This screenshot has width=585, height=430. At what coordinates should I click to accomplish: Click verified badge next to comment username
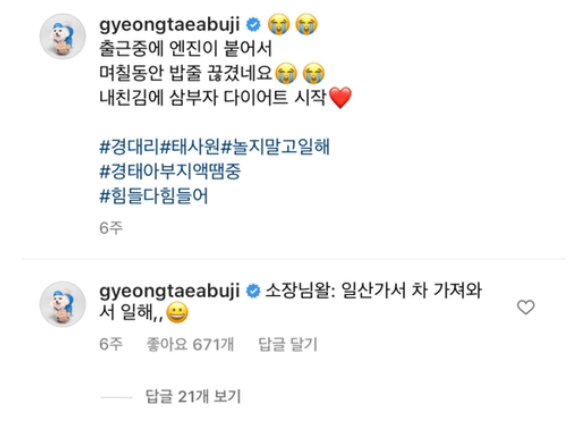tap(254, 291)
